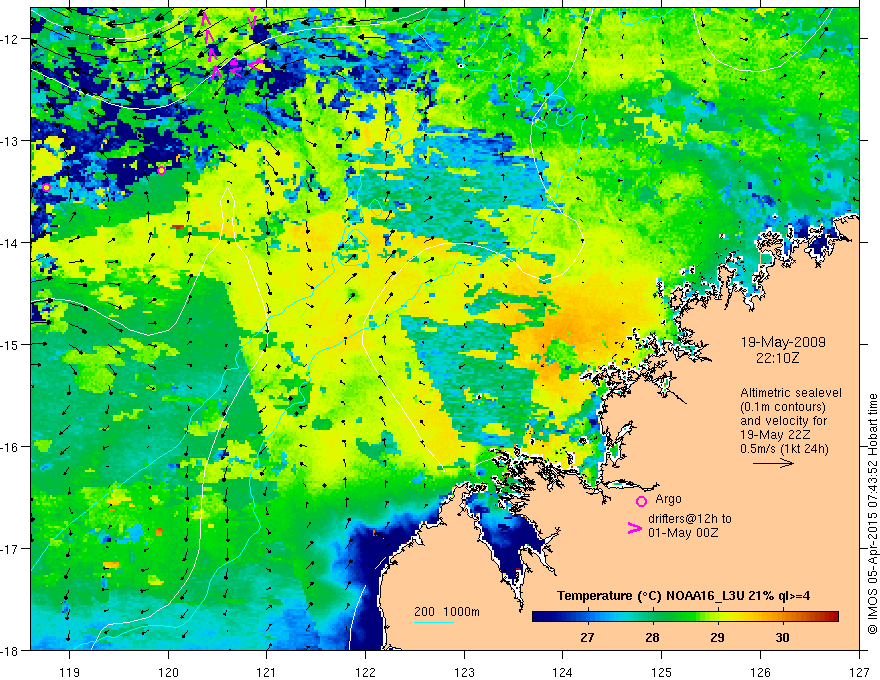Click the 0.5m/s velocity scale arrow
This screenshot has width=880, height=680.
pos(773,463)
